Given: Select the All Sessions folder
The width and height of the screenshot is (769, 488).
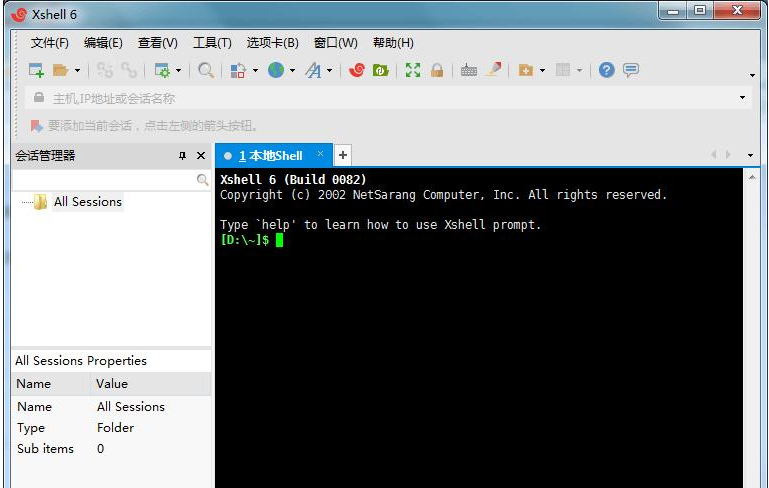Looking at the screenshot, I should point(87,202).
